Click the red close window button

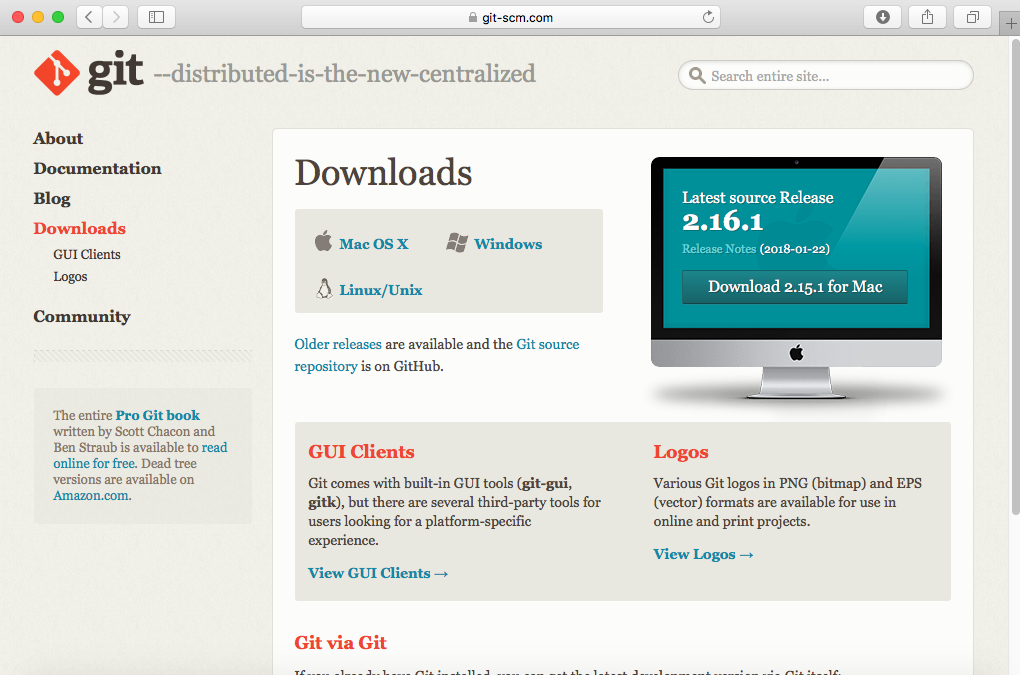pyautogui.click(x=18, y=17)
